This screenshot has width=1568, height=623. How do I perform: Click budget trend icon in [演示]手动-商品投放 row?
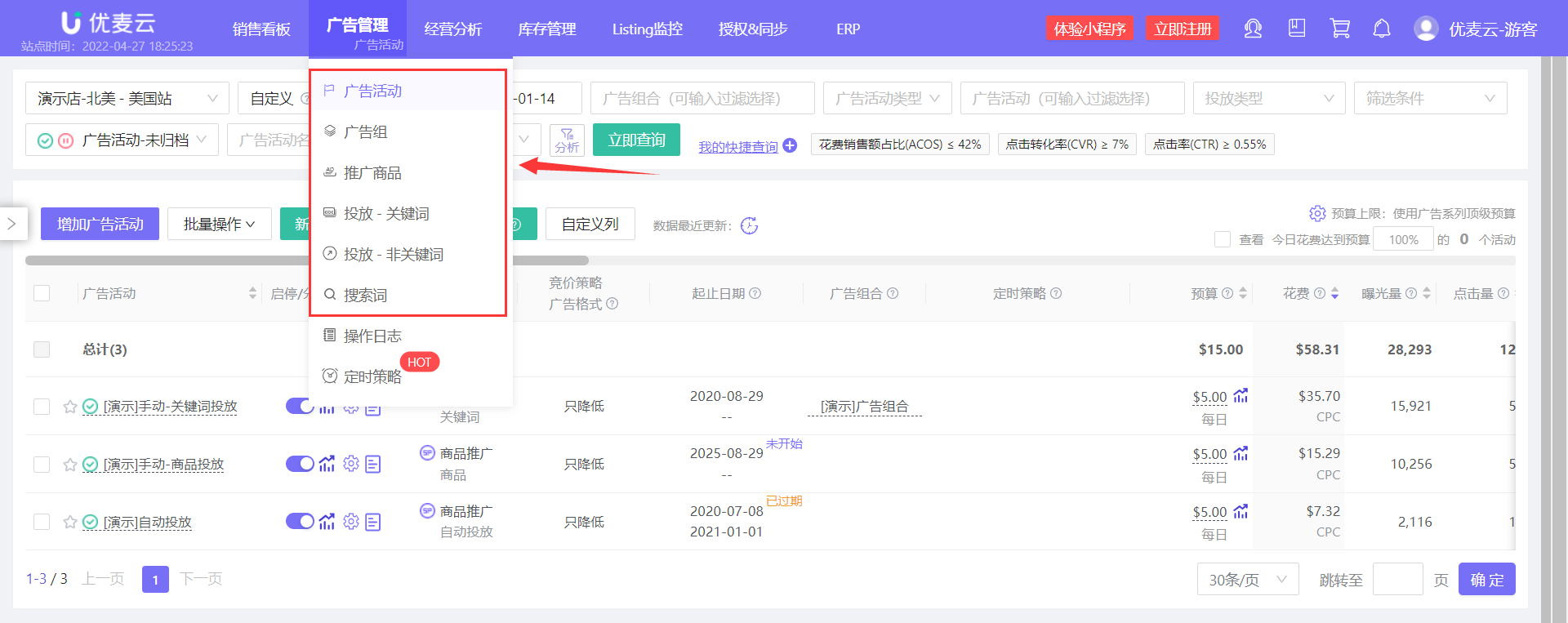(1241, 453)
